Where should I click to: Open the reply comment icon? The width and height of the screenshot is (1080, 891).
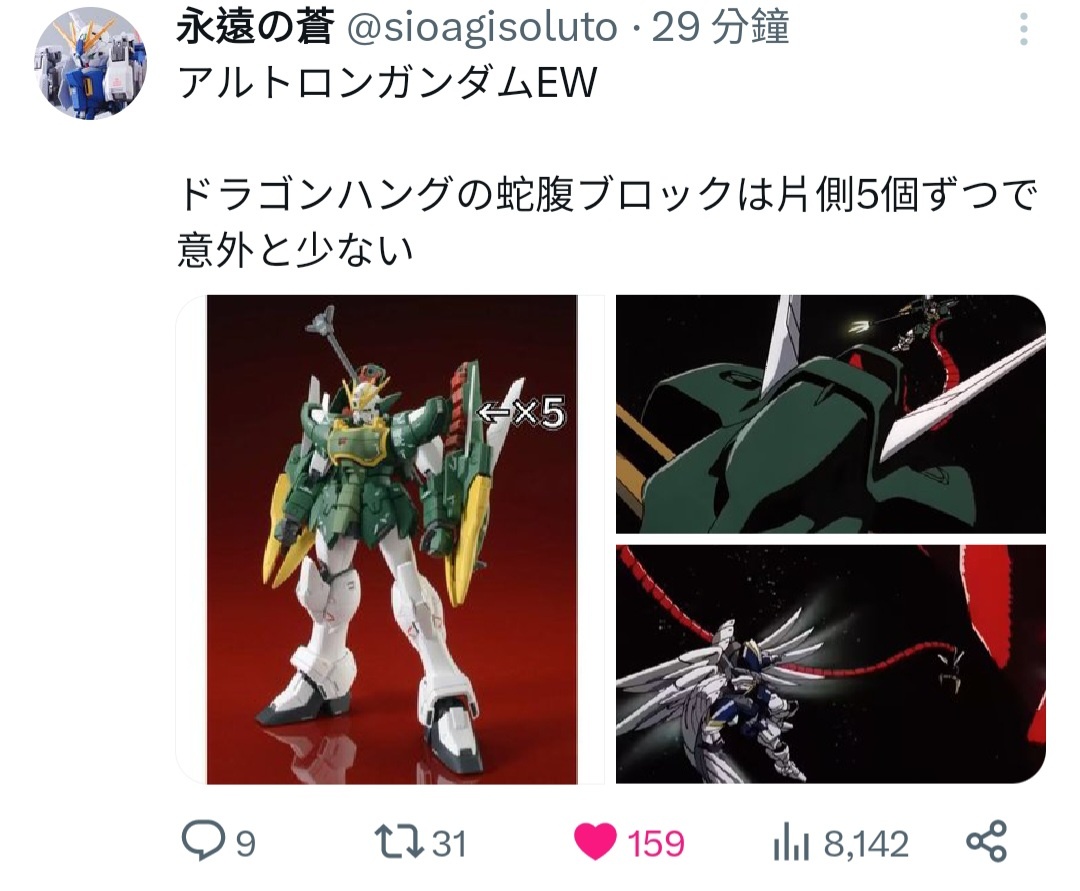pyautogui.click(x=202, y=841)
